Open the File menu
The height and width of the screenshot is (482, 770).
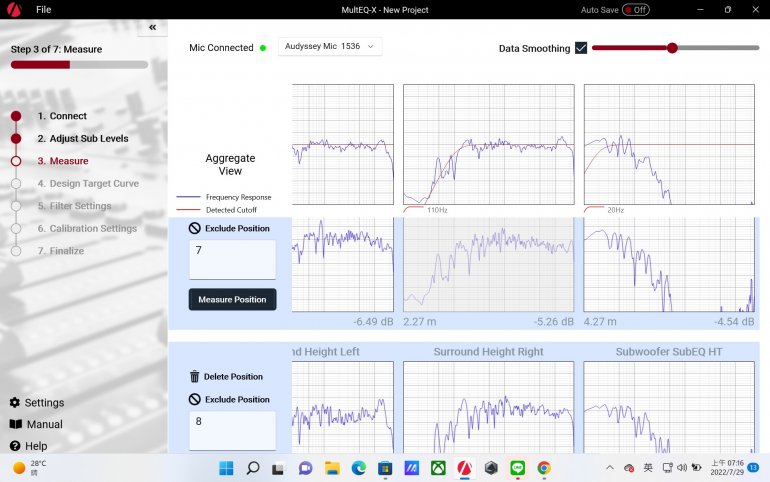coord(43,10)
